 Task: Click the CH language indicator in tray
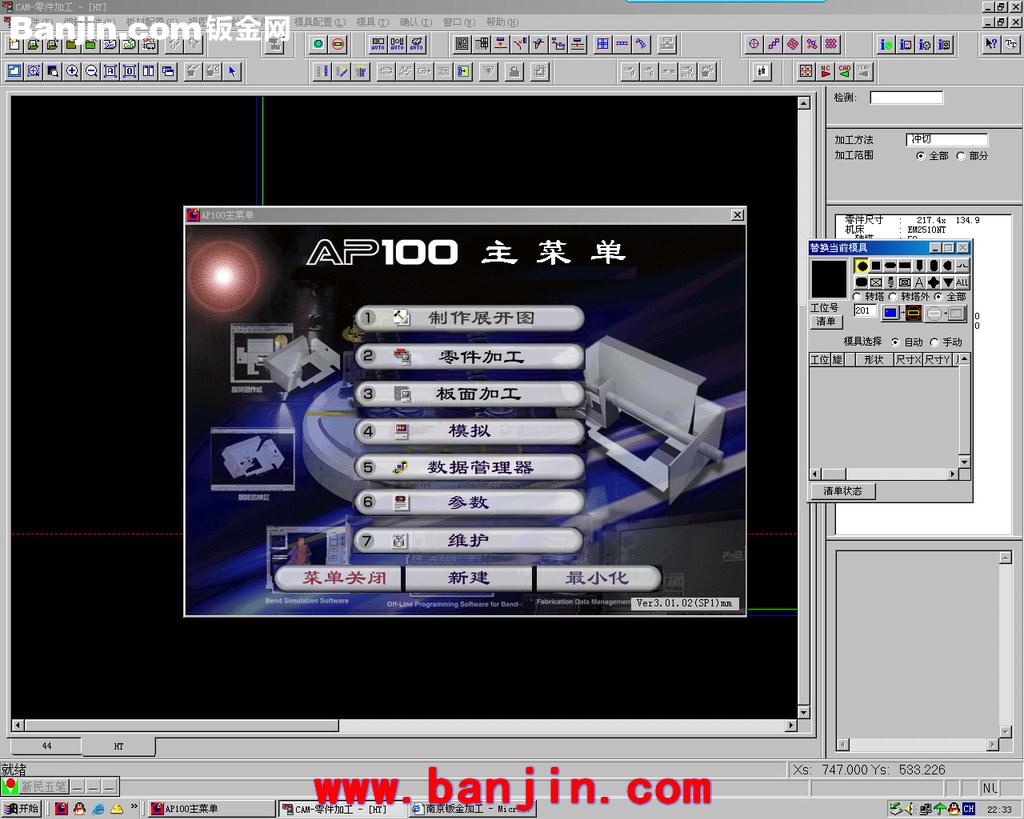point(968,809)
